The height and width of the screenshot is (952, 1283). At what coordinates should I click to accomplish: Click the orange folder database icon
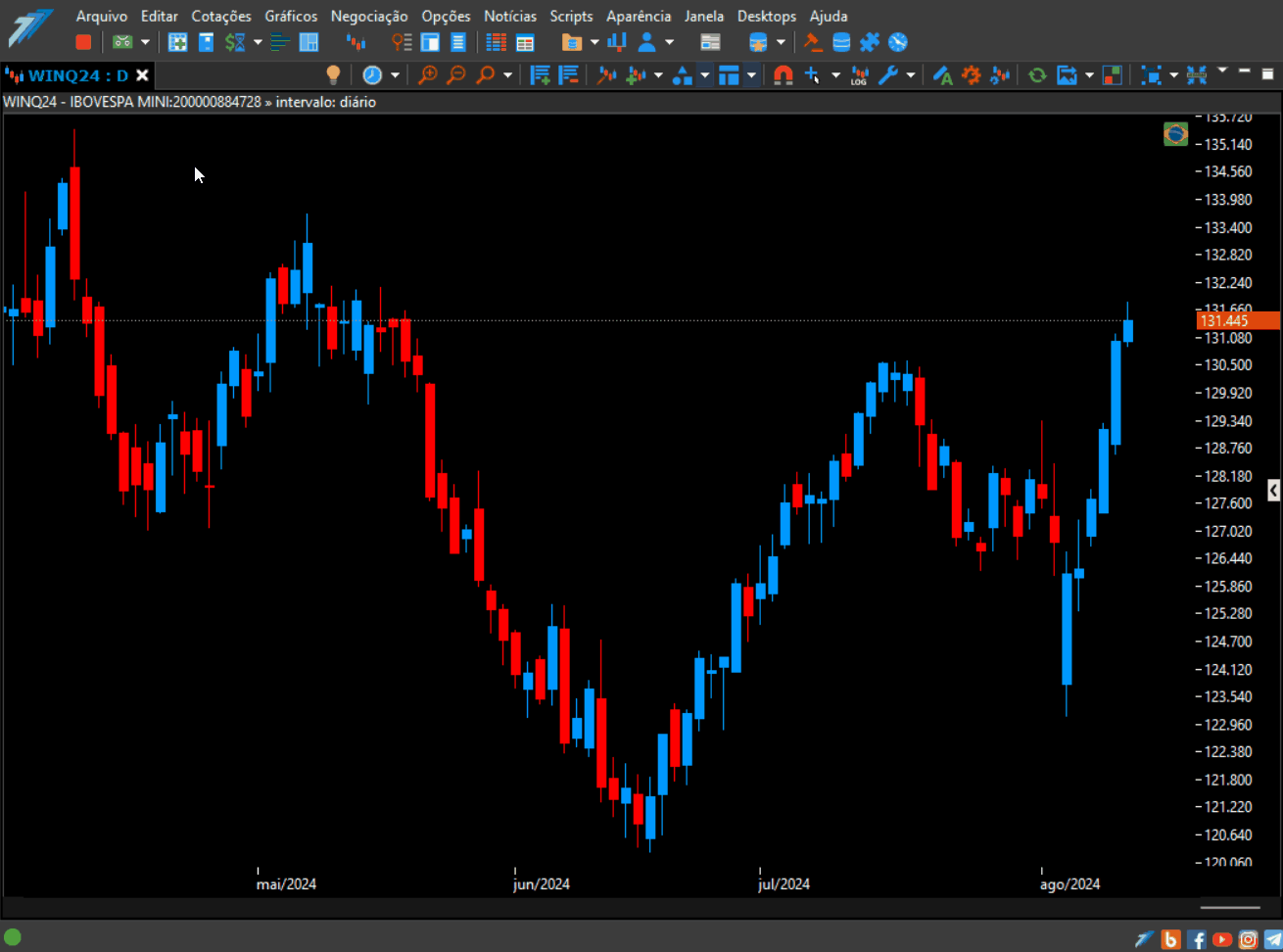tap(572, 42)
